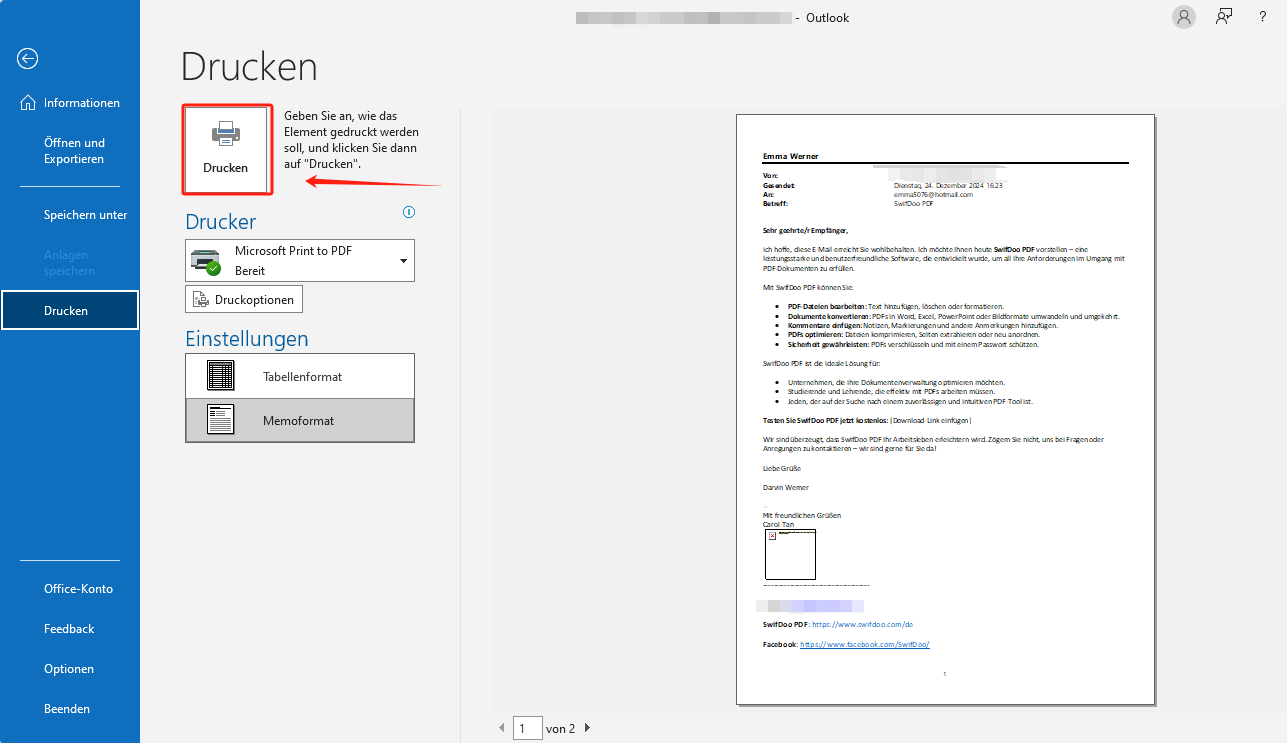Select Tabellenformat print style
Viewport: 1287px width, 743px height.
(300, 376)
